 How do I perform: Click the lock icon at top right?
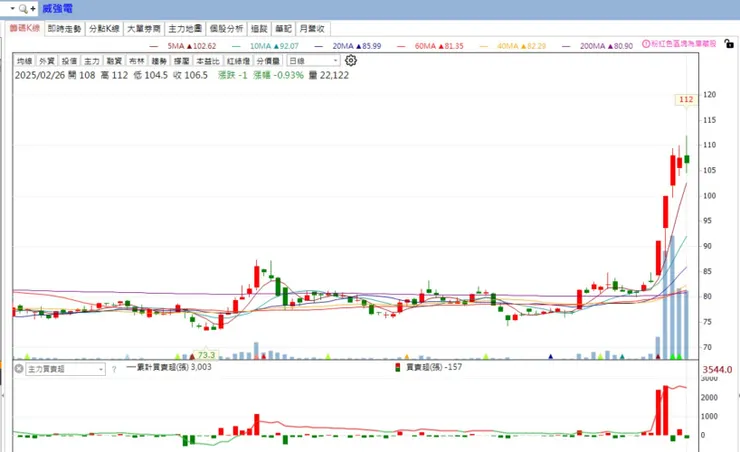pyautogui.click(x=729, y=44)
